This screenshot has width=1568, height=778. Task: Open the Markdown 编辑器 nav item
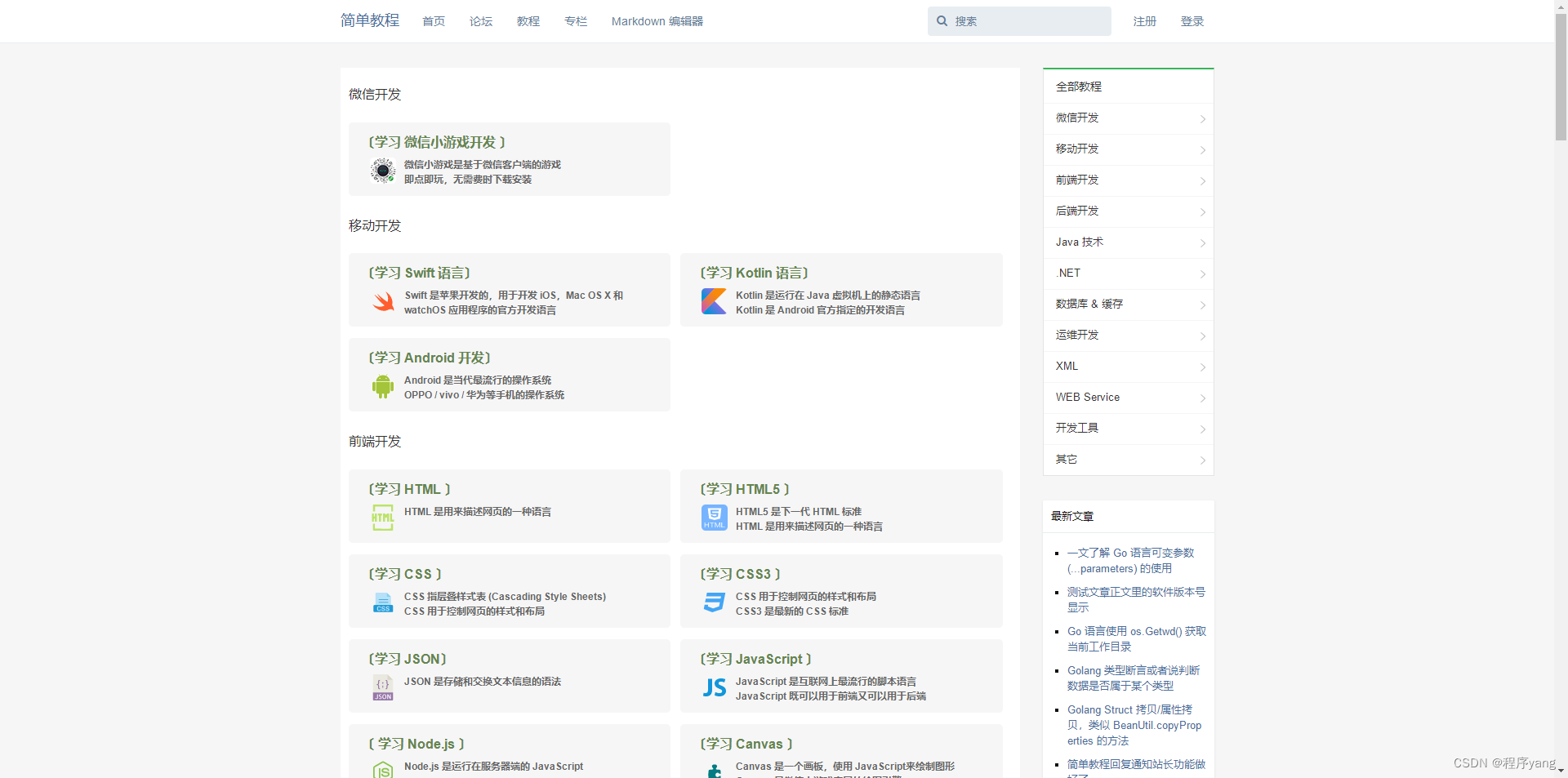tap(657, 21)
